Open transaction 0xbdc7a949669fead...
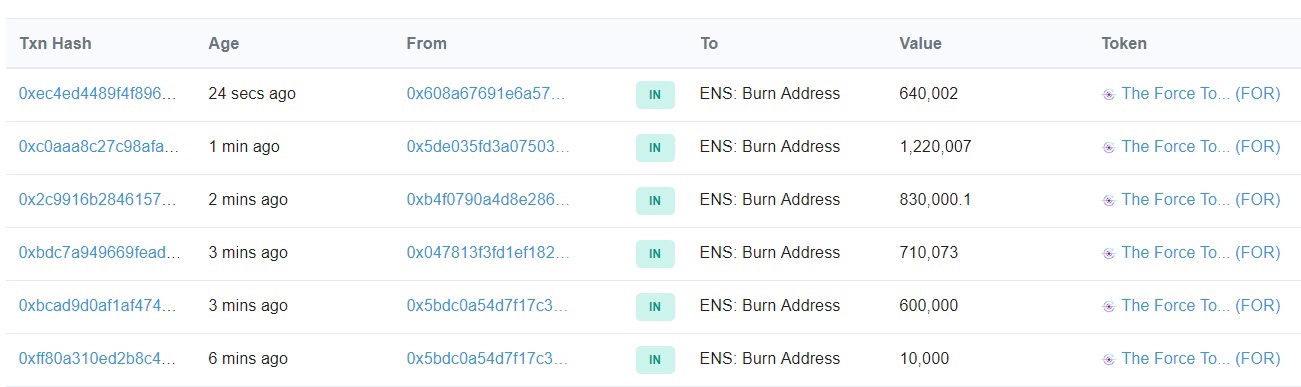The height and width of the screenshot is (387, 1301). (x=100, y=253)
